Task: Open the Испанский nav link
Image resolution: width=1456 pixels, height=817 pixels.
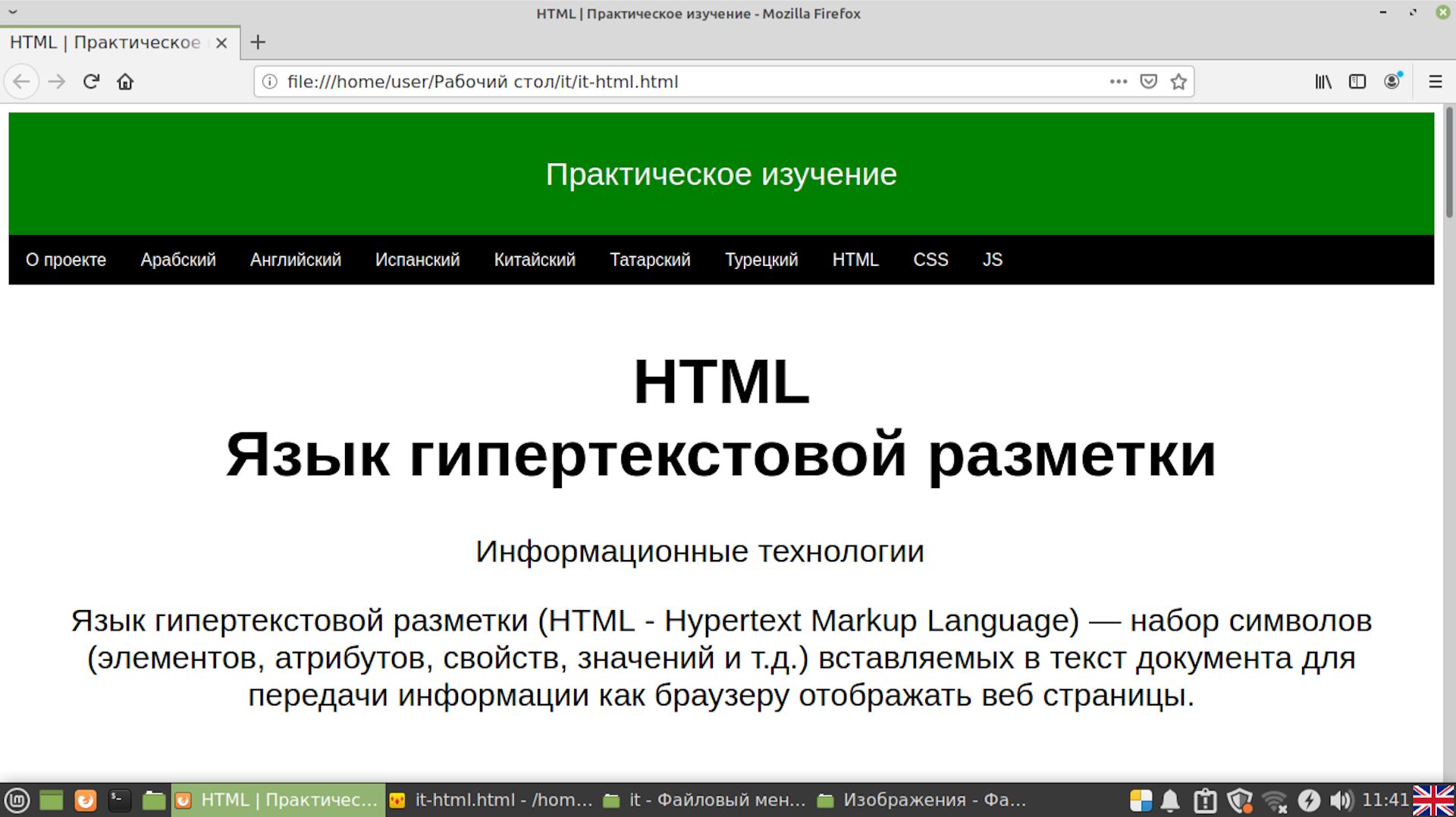Action: (418, 260)
